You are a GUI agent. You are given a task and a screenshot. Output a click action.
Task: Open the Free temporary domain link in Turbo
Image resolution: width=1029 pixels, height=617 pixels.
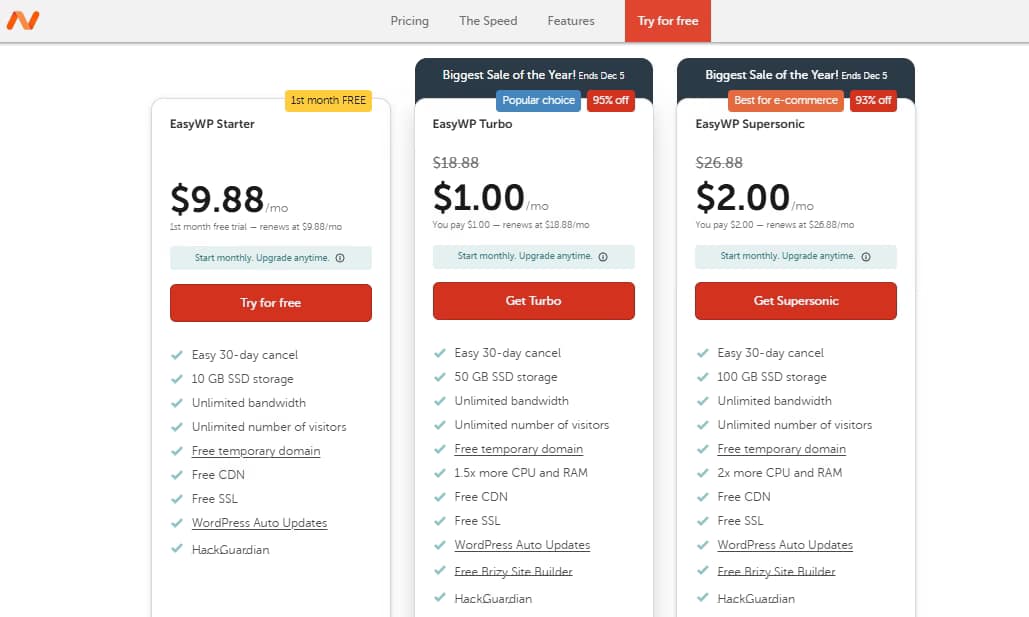click(x=518, y=449)
